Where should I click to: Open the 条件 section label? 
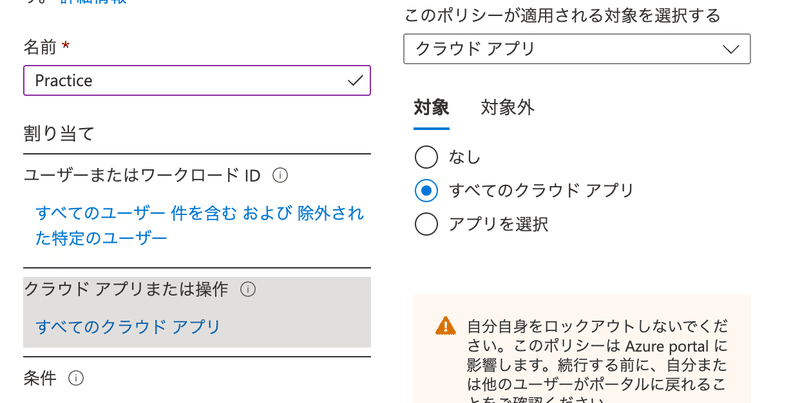(x=40, y=378)
